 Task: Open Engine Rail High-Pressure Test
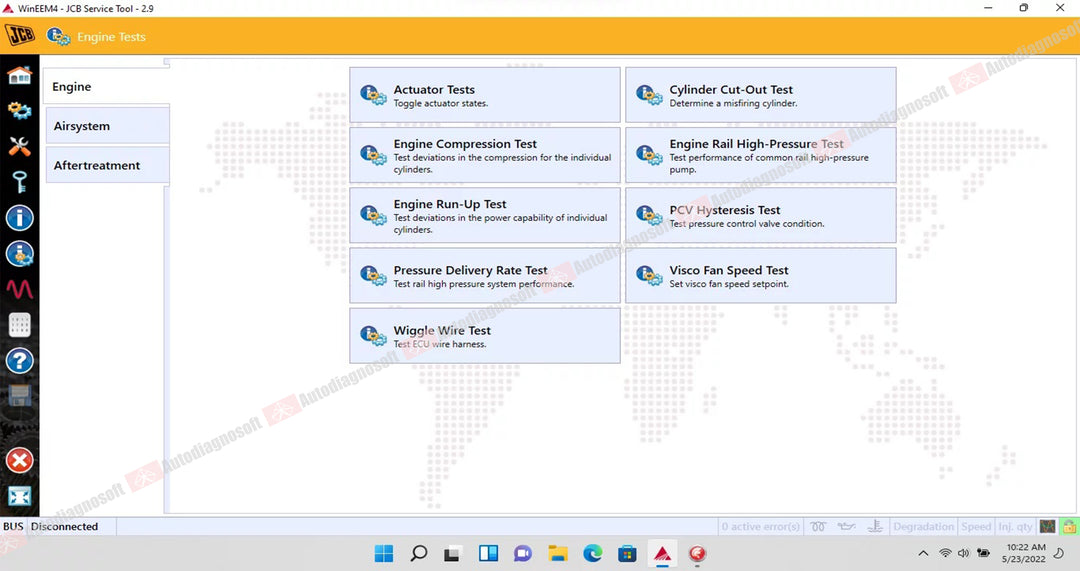pyautogui.click(x=760, y=155)
